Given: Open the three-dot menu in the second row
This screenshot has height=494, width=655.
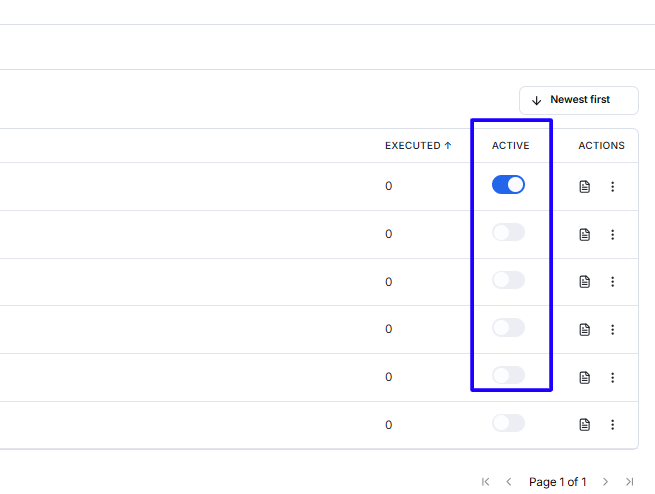Looking at the screenshot, I should [x=612, y=235].
